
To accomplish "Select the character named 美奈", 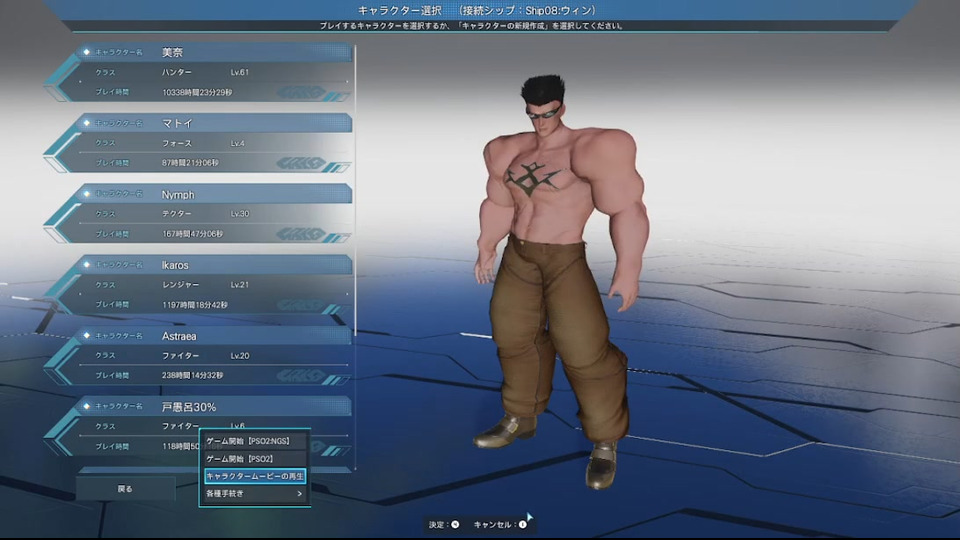I will tap(199, 72).
